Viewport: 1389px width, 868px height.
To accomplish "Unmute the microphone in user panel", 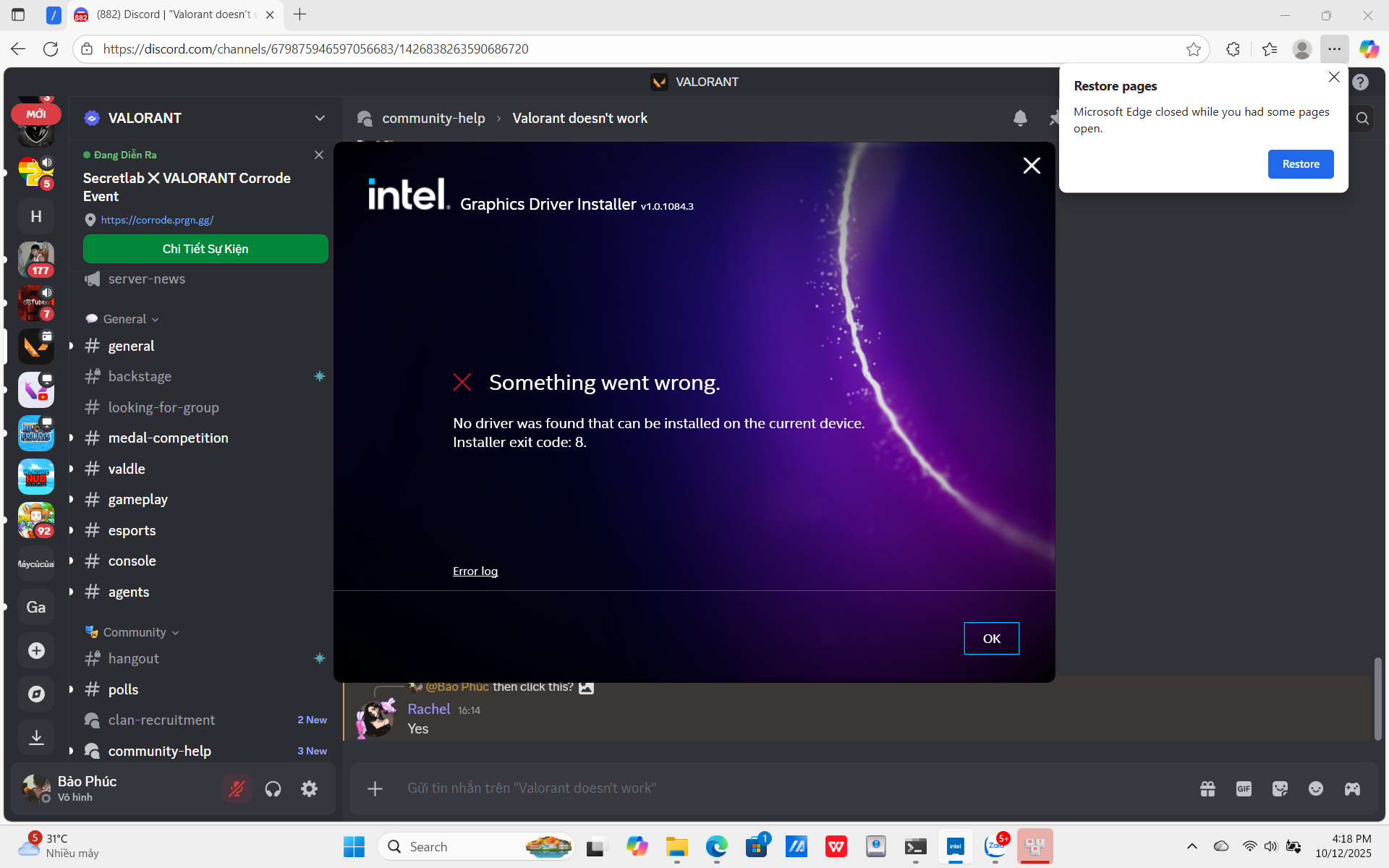I will pos(237,788).
